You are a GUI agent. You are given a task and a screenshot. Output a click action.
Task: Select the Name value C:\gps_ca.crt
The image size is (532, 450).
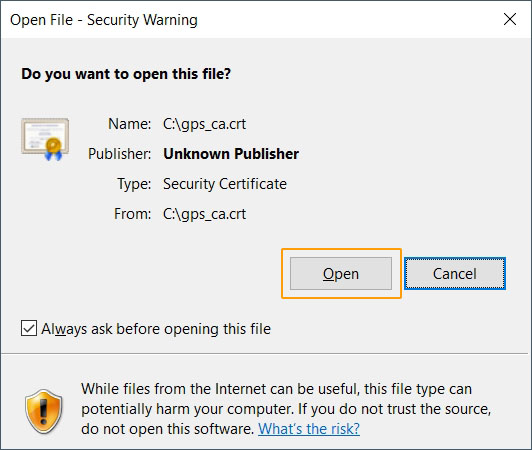pos(204,124)
